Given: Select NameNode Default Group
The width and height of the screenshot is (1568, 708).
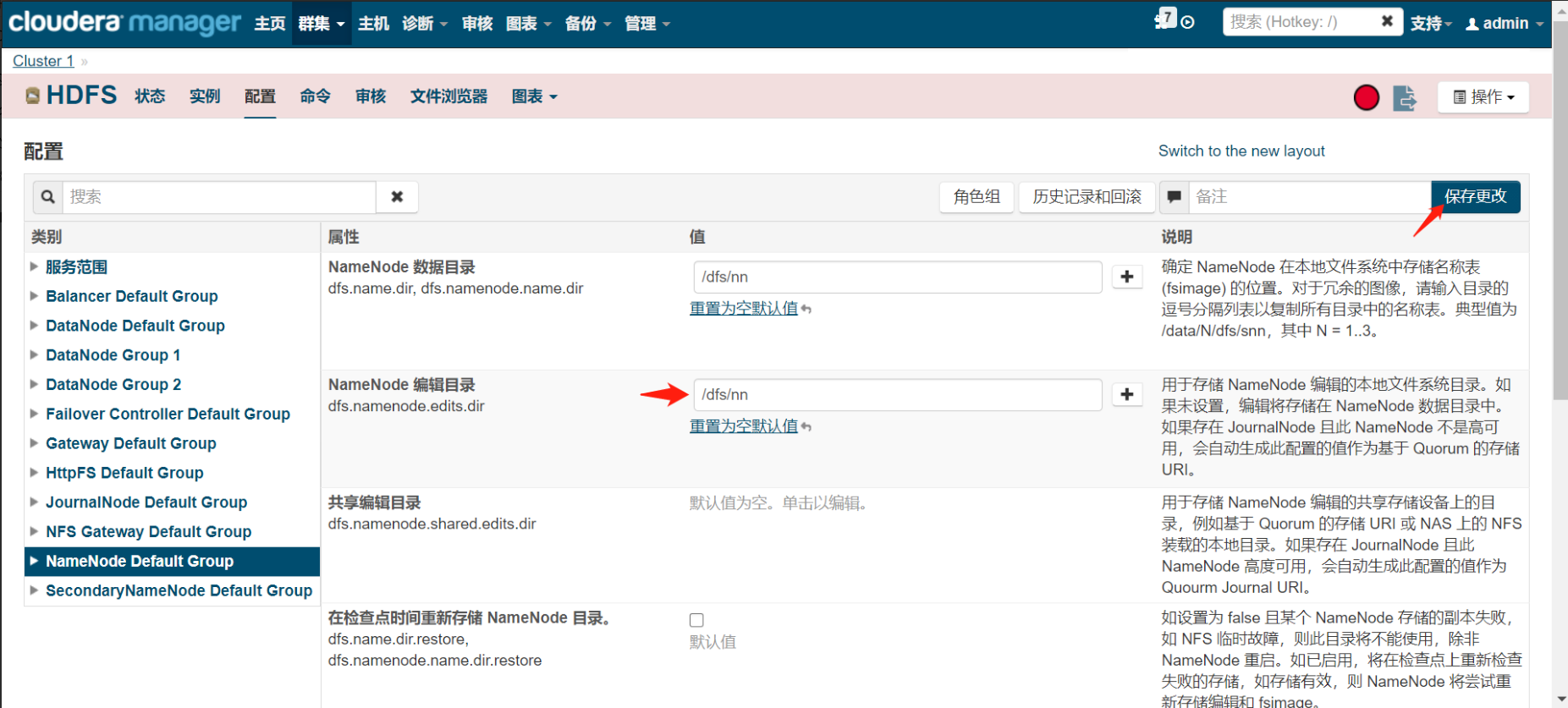Looking at the screenshot, I should pos(172,561).
